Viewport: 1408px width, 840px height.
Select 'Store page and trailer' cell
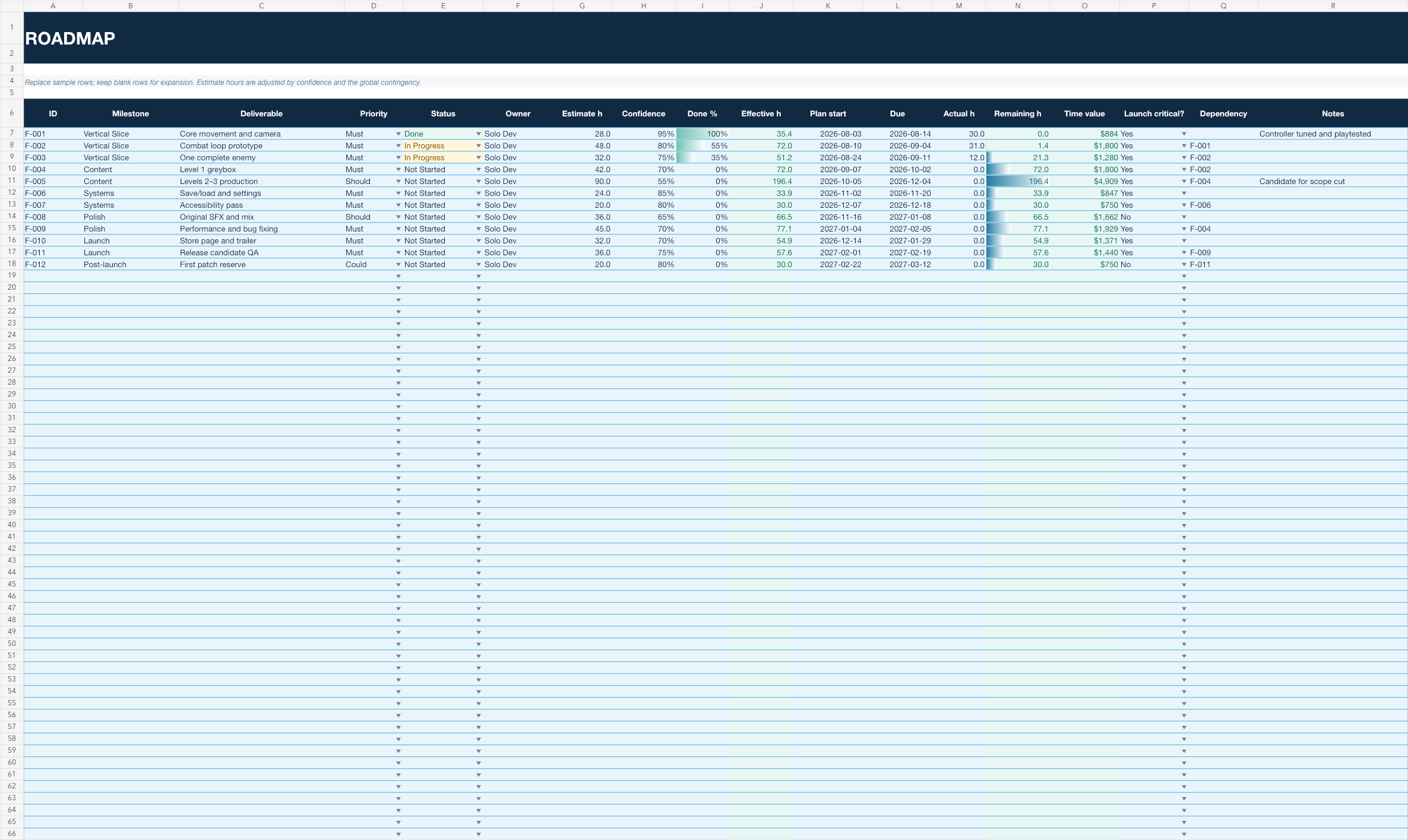coord(261,241)
